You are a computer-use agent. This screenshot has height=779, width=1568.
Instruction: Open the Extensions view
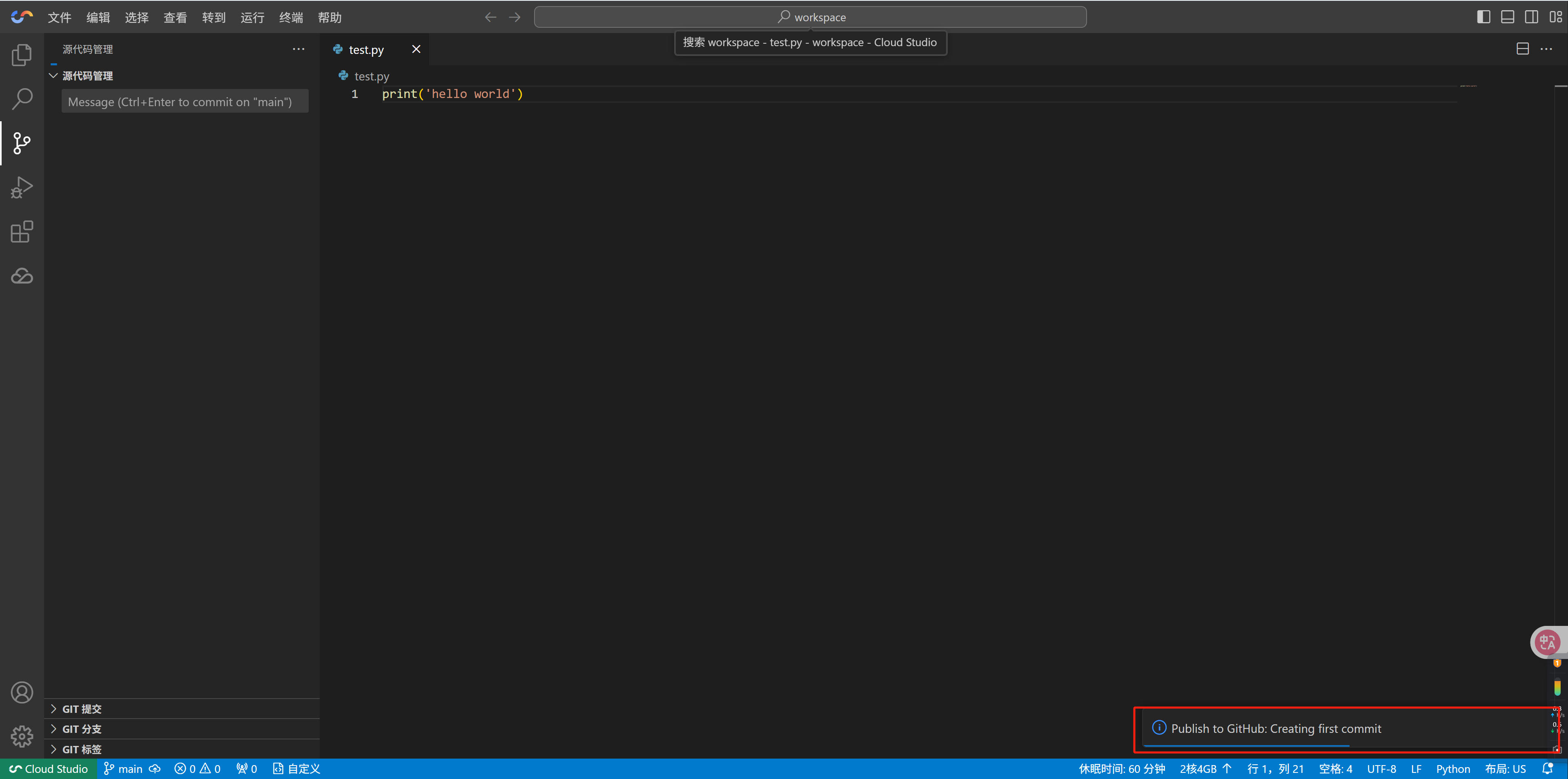(22, 232)
